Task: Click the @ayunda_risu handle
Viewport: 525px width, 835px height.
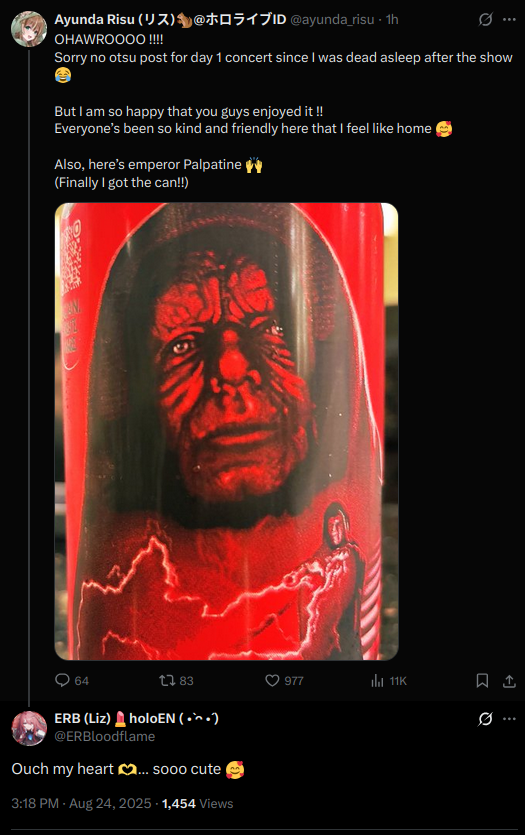Action: (332, 20)
